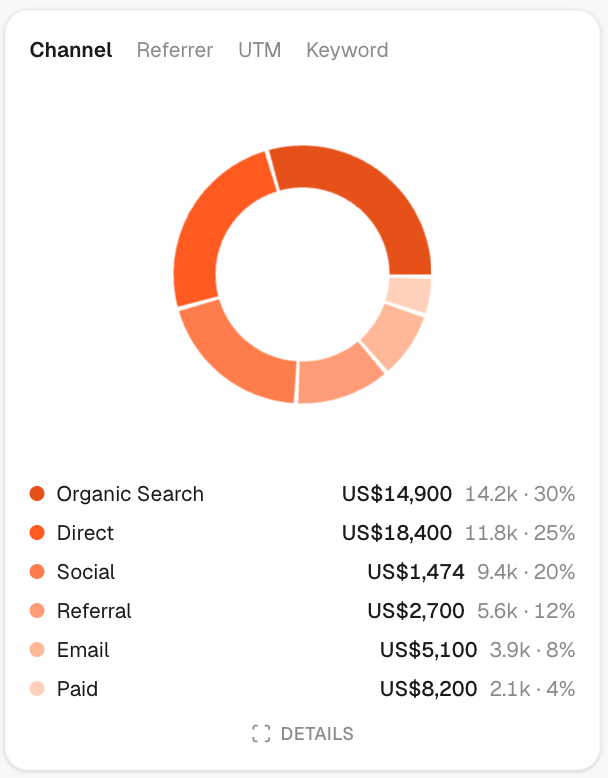Open the Keyword tab
The height and width of the screenshot is (778, 608).
point(347,50)
